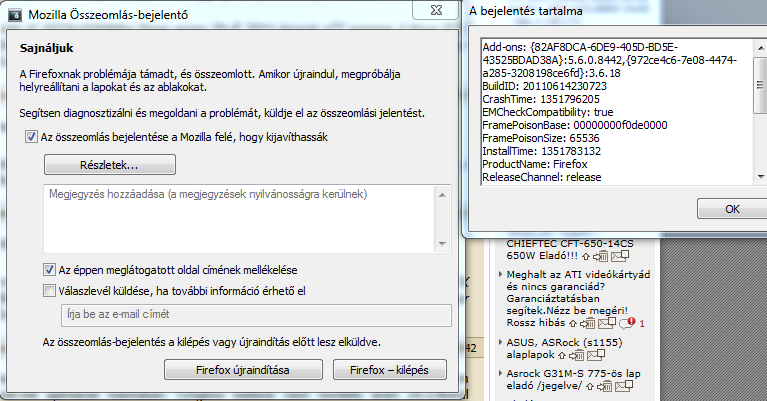Click the Mozilla Összeomlás-bejelentő title bar icon
Screen dimensions: 767x401
click(15, 15)
